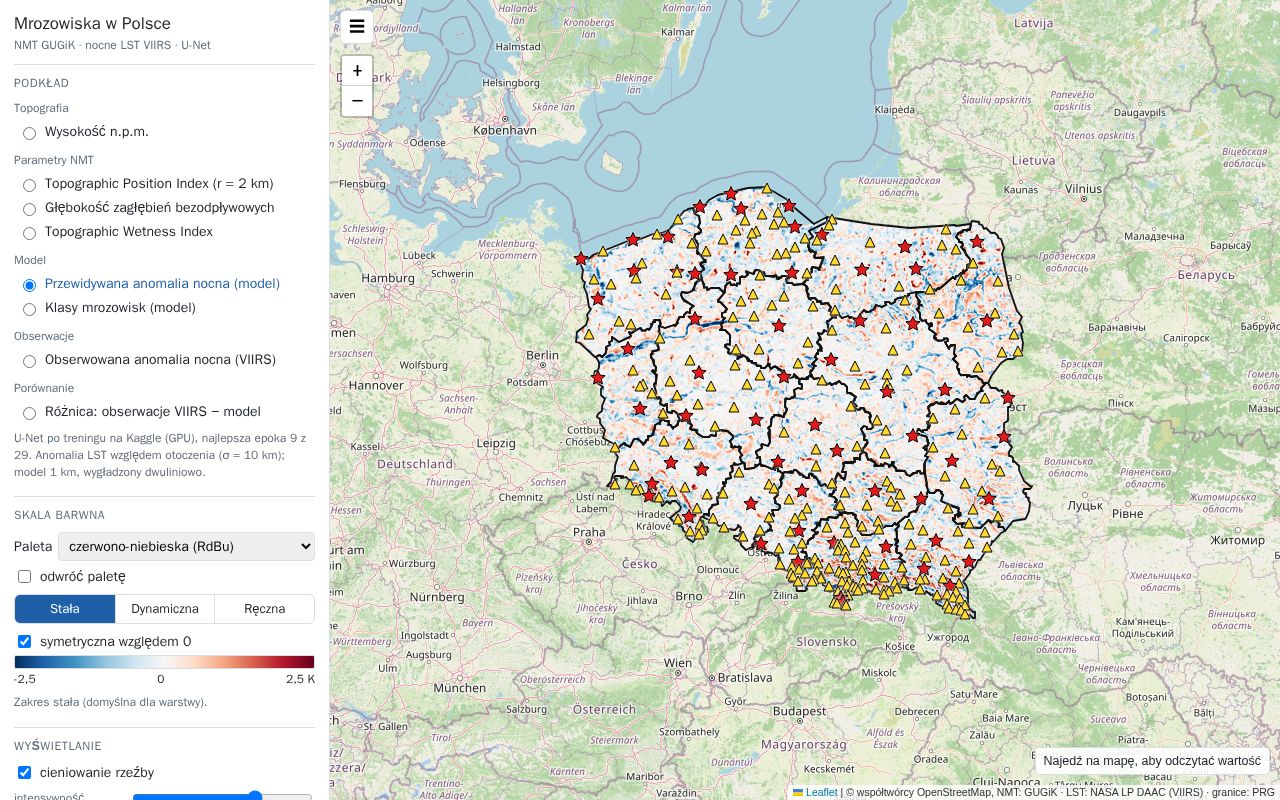Uncheck symetryczna względem 0

click(25, 641)
